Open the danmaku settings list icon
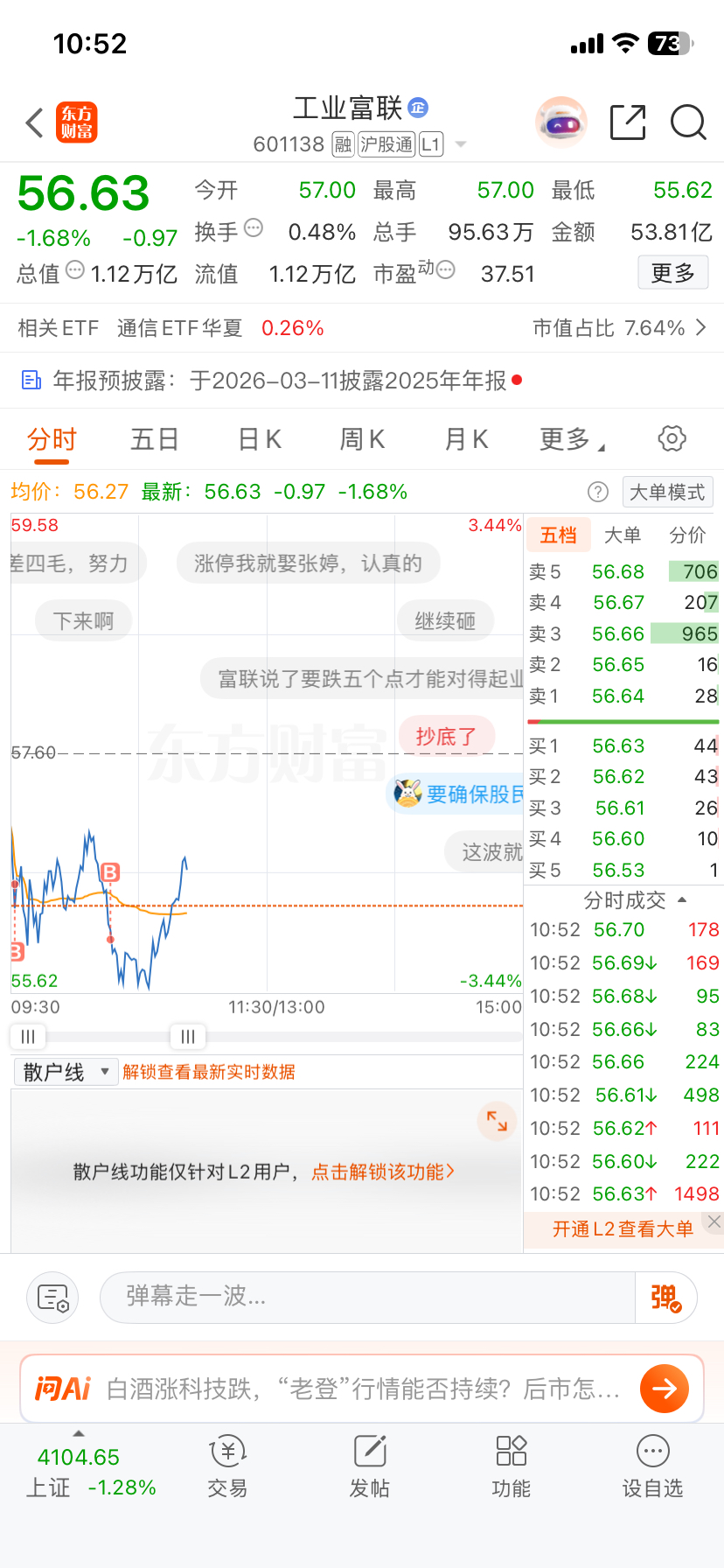Viewport: 724px width, 1568px height. (52, 1297)
